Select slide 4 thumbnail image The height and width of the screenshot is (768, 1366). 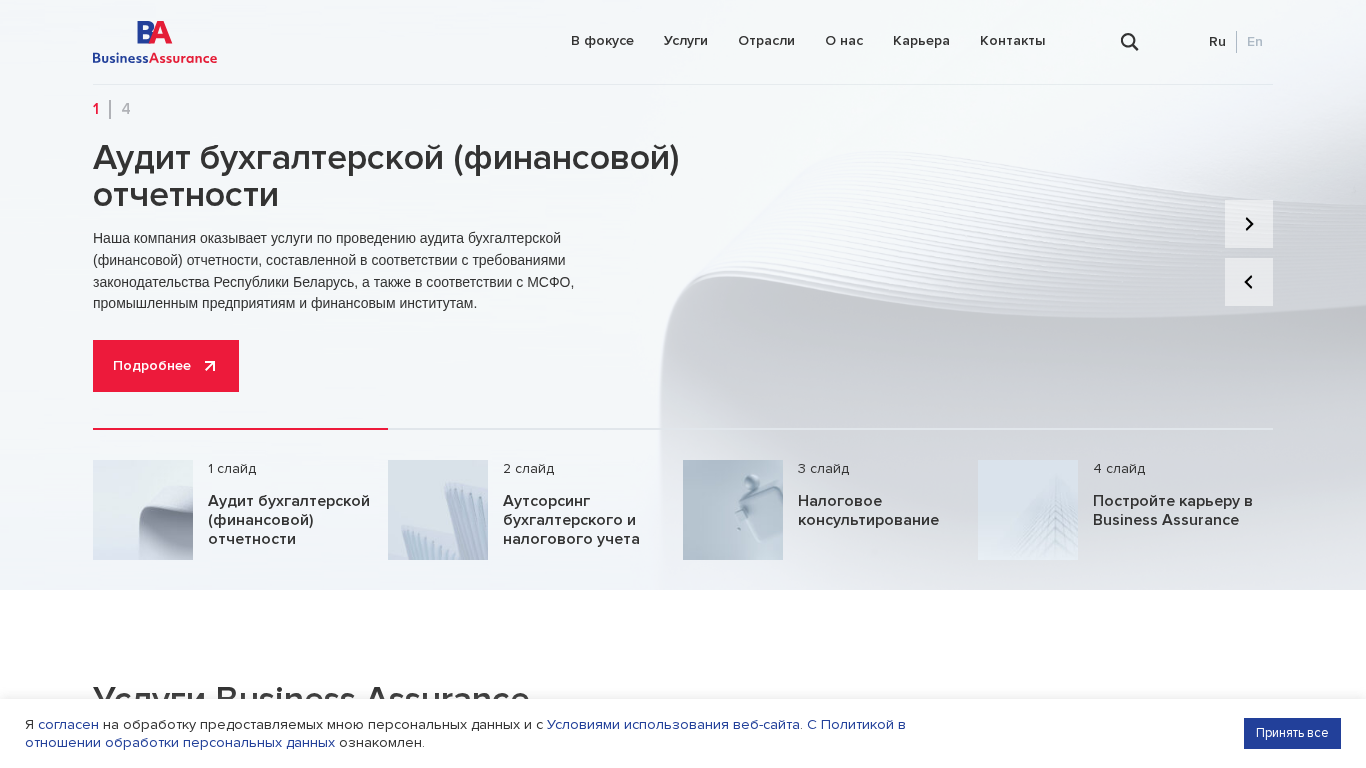click(1028, 510)
